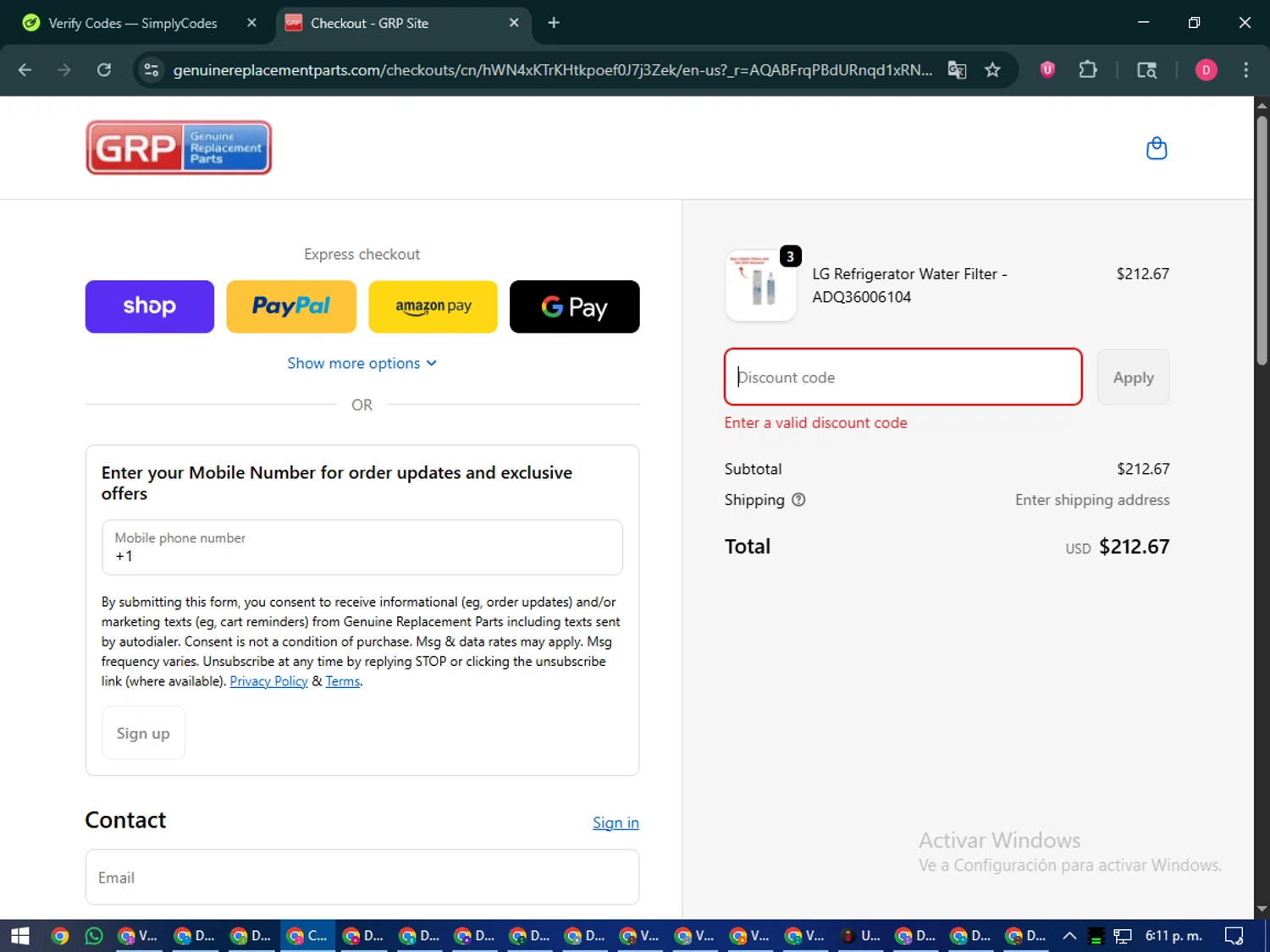Click the browser address bar URL
This screenshot has width=1270, height=952.
[x=552, y=69]
